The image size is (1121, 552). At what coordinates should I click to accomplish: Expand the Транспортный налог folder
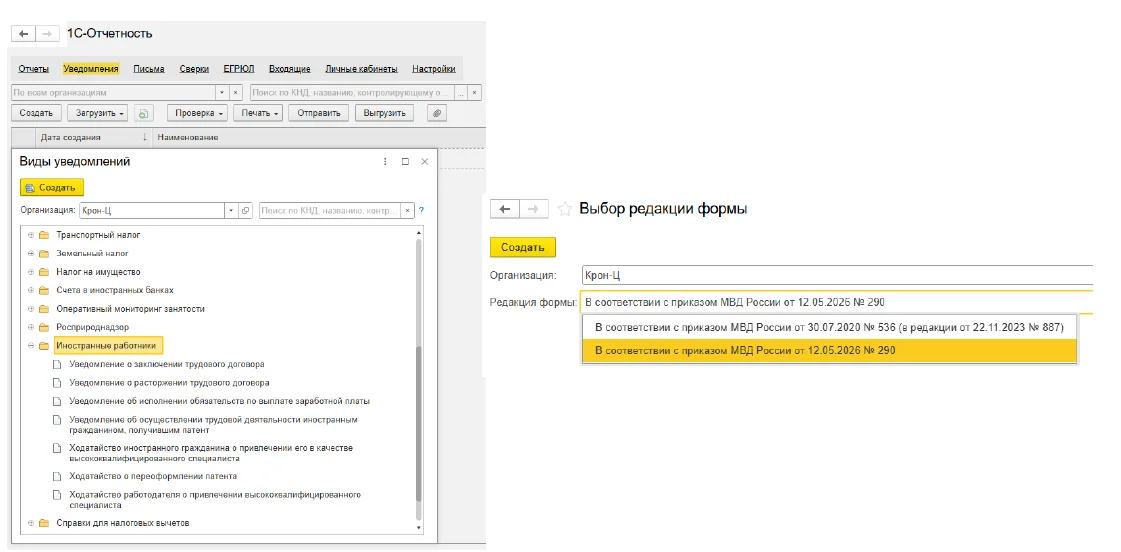[x=31, y=235]
